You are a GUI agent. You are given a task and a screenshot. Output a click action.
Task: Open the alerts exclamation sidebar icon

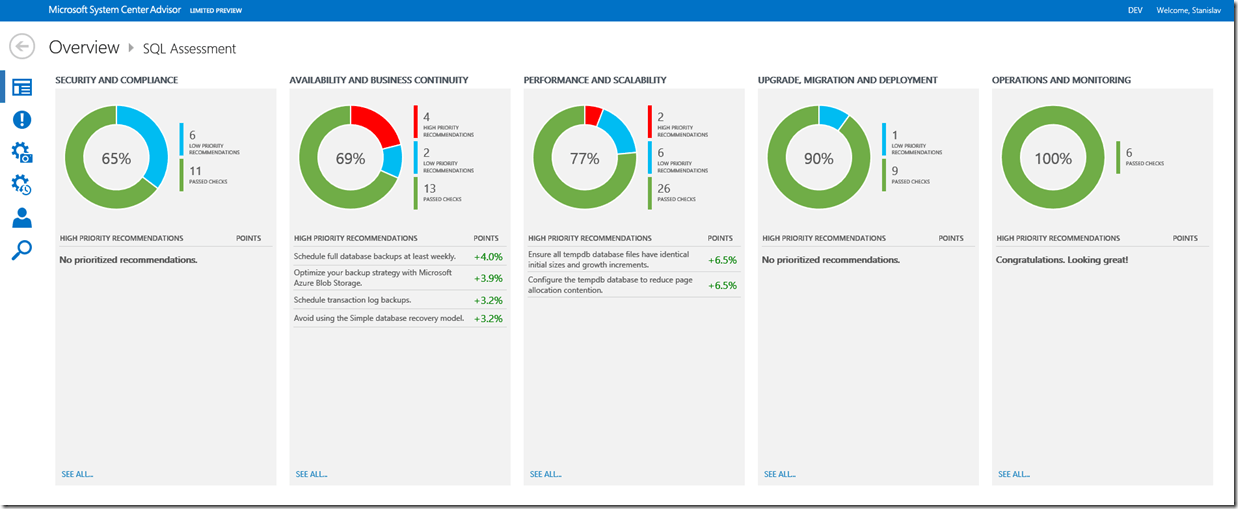(21, 120)
